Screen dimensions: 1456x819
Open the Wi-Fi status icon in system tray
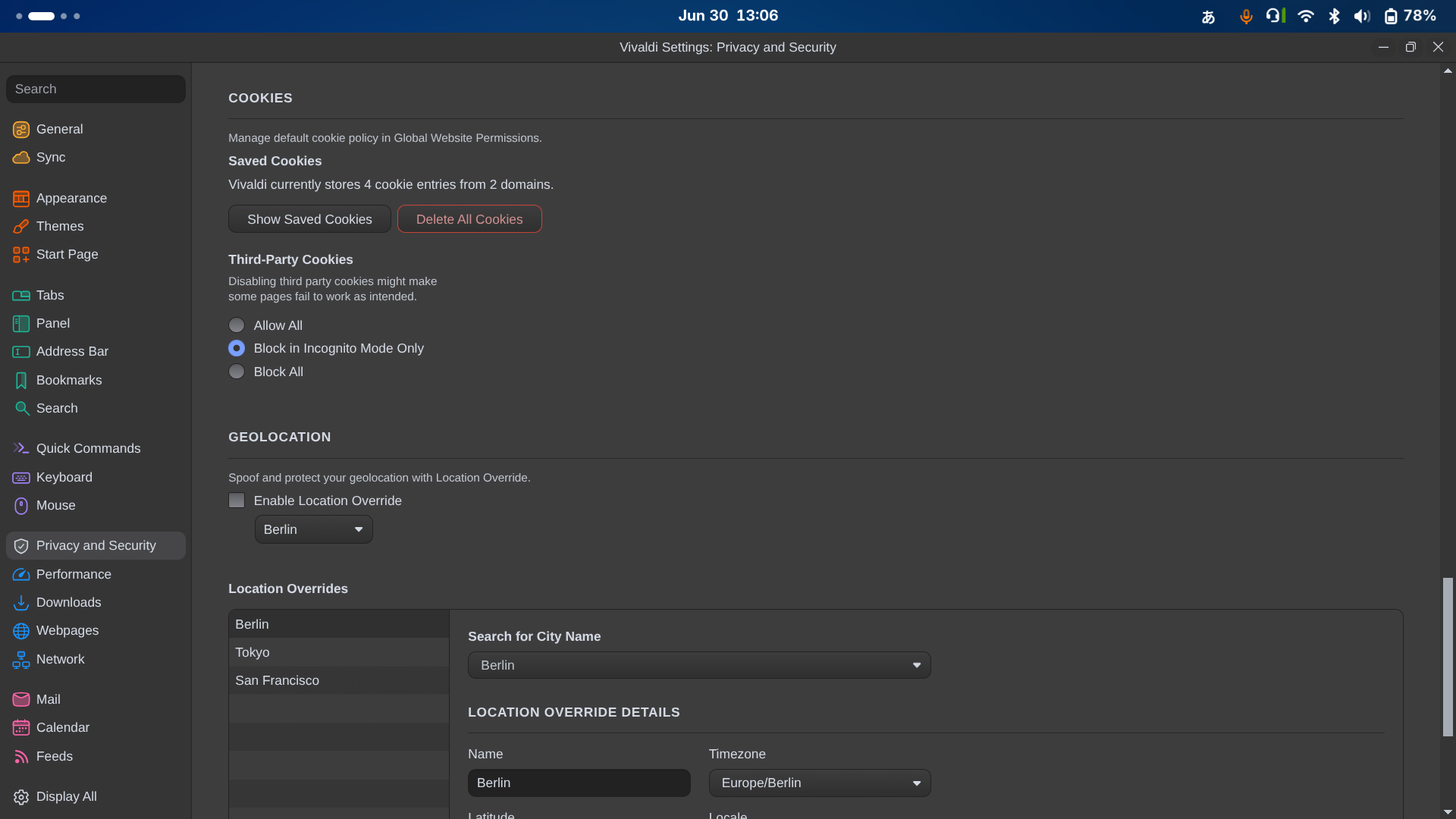1306,16
